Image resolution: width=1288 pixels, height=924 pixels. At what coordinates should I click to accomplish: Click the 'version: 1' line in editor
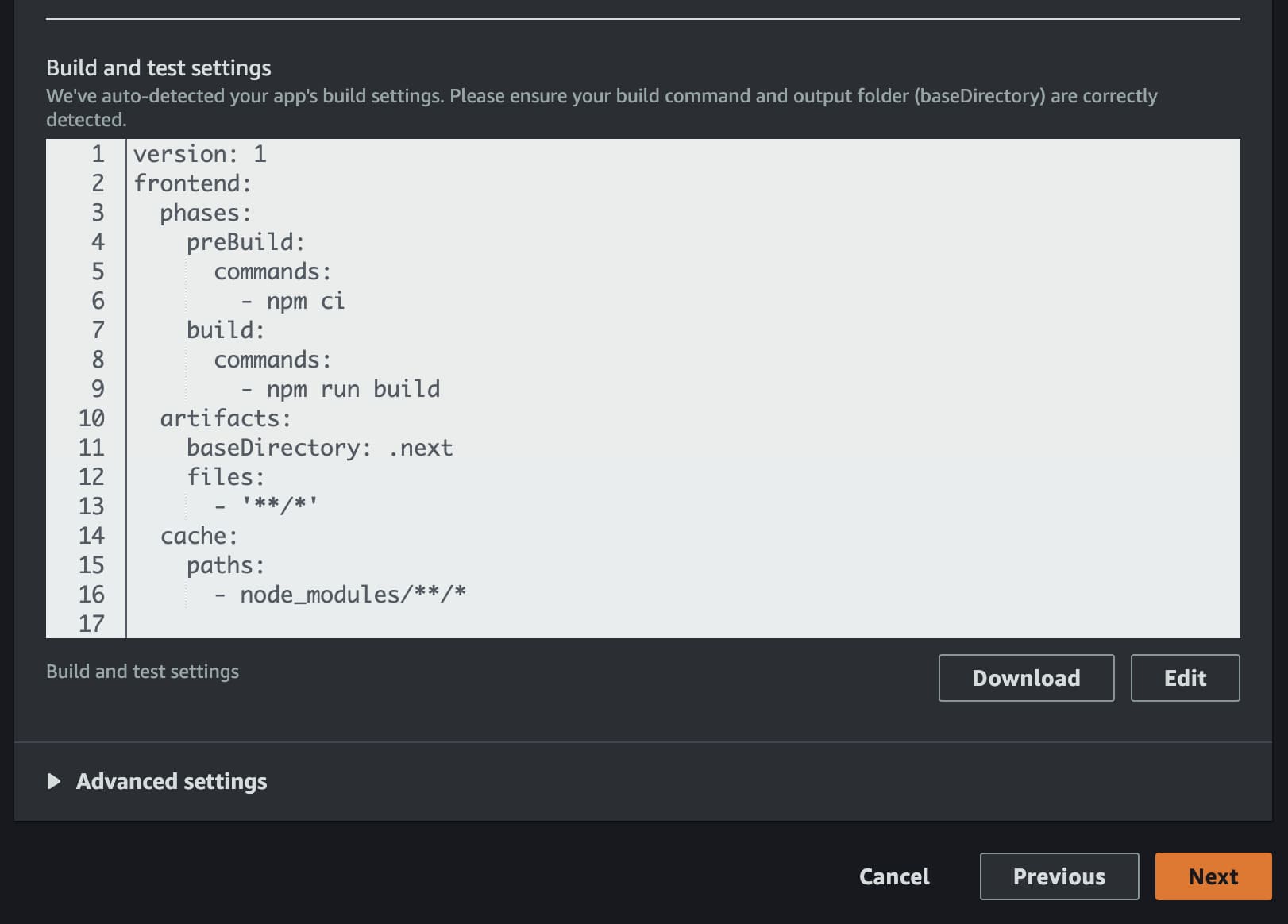(x=199, y=154)
